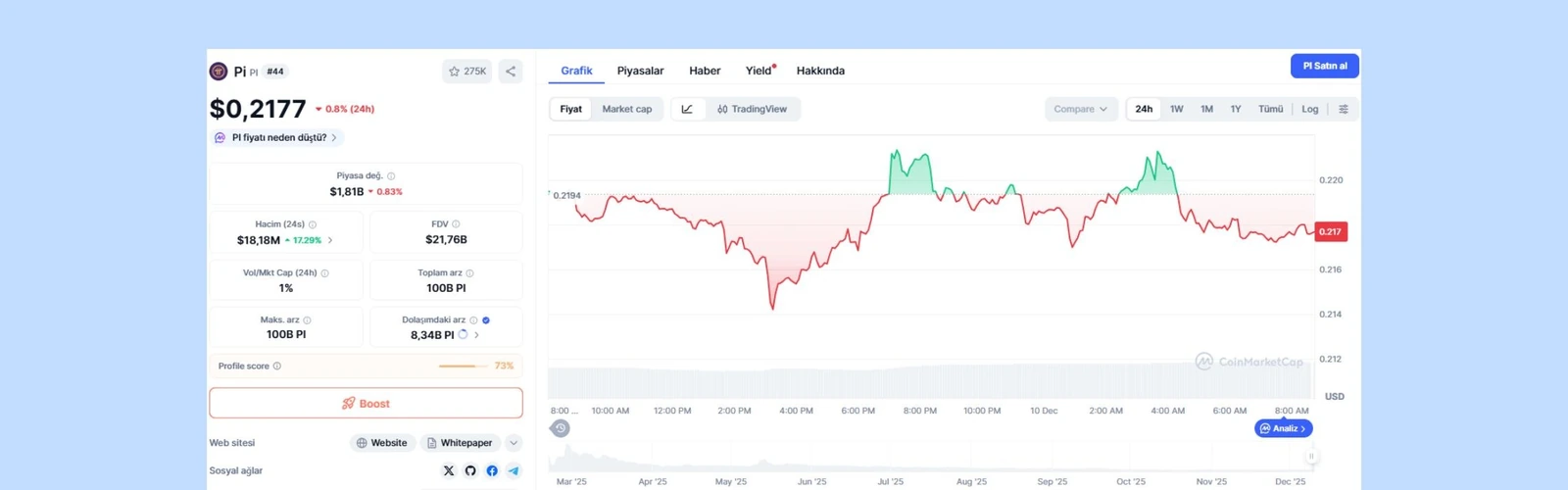Click the verified badge by Dolaşımdaki arz
Image resolution: width=1568 pixels, height=490 pixels.
point(486,320)
